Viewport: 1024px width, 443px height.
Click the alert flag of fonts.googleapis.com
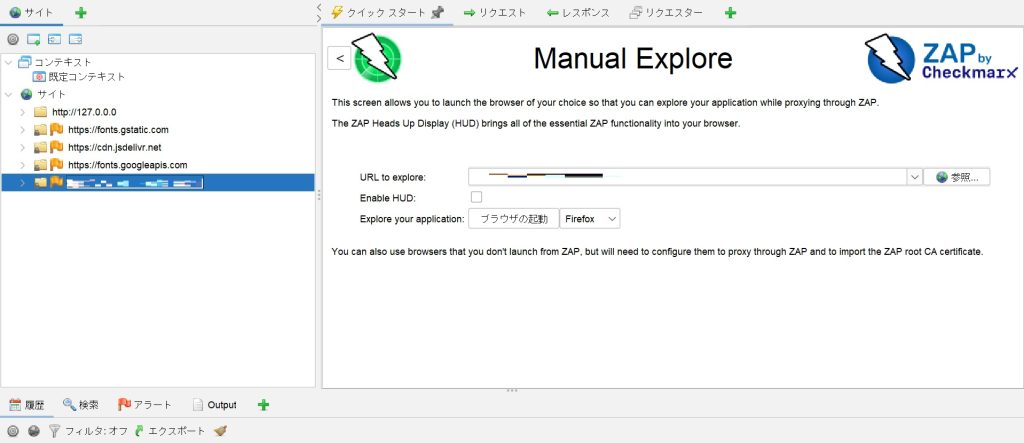coord(57,165)
